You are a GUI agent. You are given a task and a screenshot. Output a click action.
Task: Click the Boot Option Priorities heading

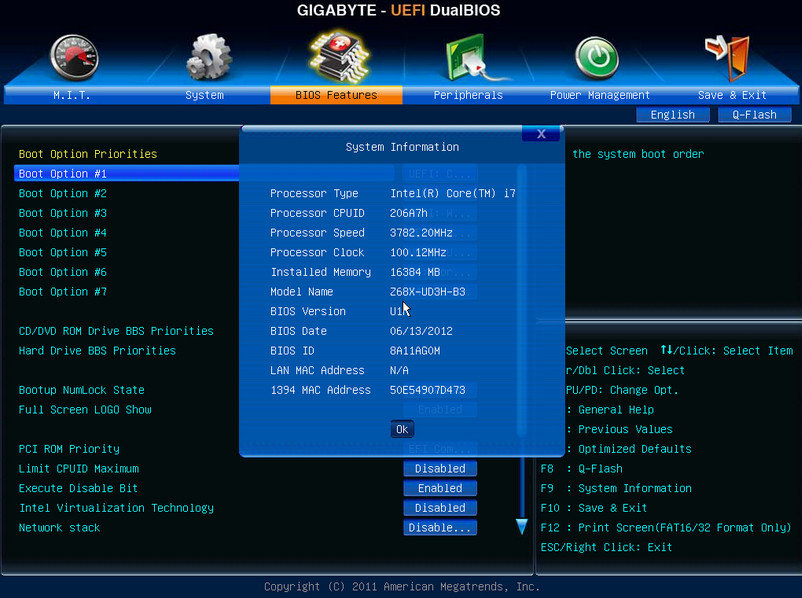pyautogui.click(x=88, y=154)
